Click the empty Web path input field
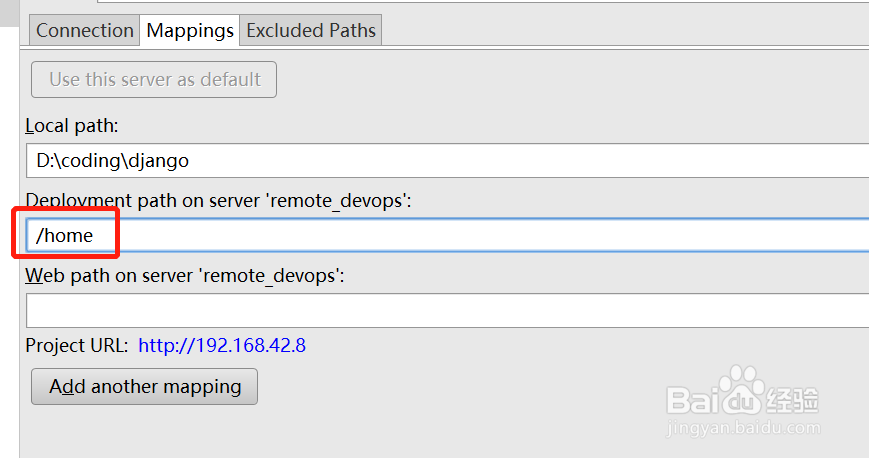Viewport: 869px width, 458px height. click(x=440, y=310)
